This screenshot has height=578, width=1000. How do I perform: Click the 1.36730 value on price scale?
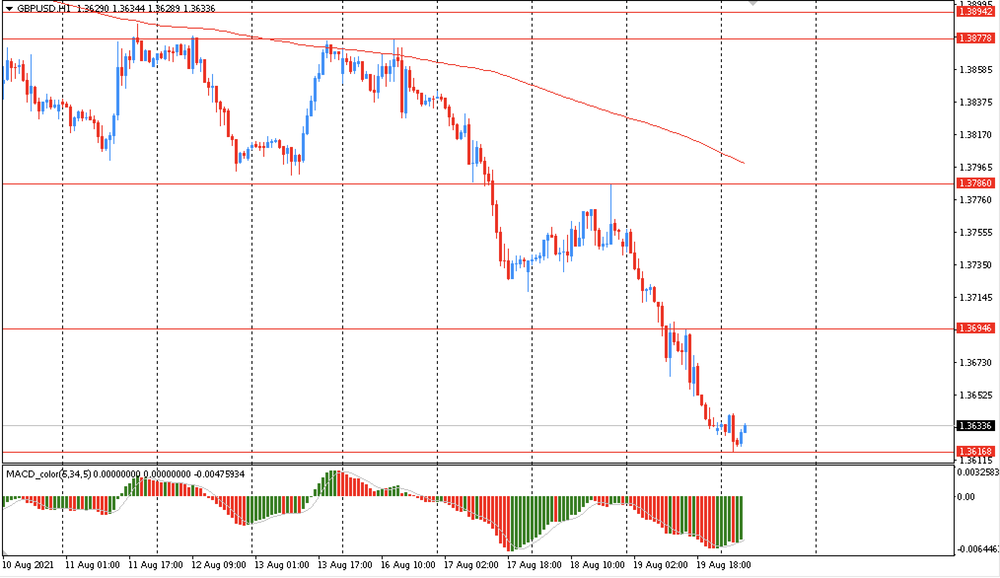click(x=976, y=362)
